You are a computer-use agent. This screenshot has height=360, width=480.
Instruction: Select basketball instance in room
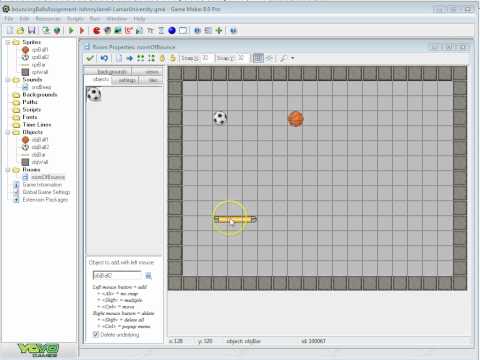pos(295,119)
